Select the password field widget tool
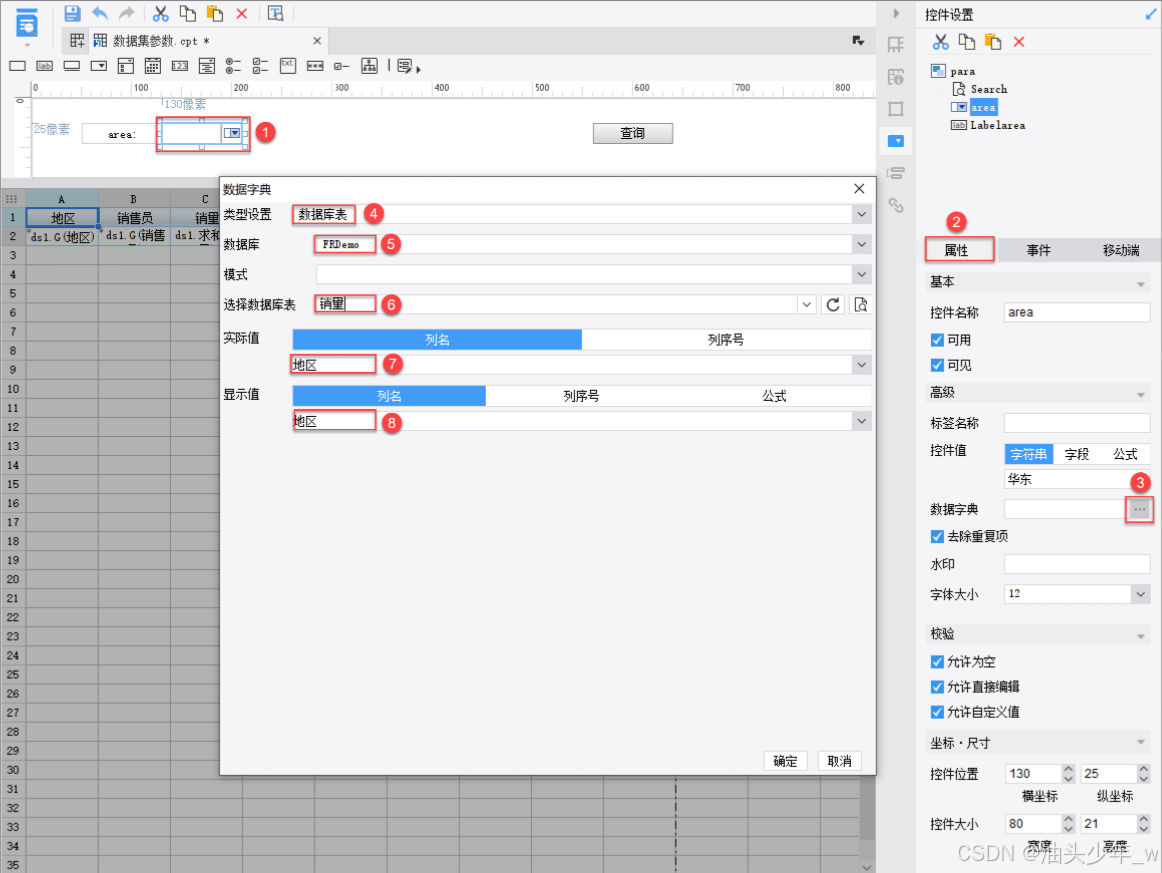Viewport: 1162px width, 873px height. coord(315,66)
